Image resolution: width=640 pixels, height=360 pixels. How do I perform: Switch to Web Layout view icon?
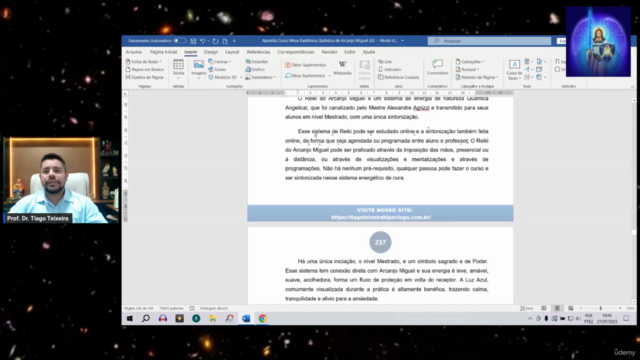click(x=571, y=309)
